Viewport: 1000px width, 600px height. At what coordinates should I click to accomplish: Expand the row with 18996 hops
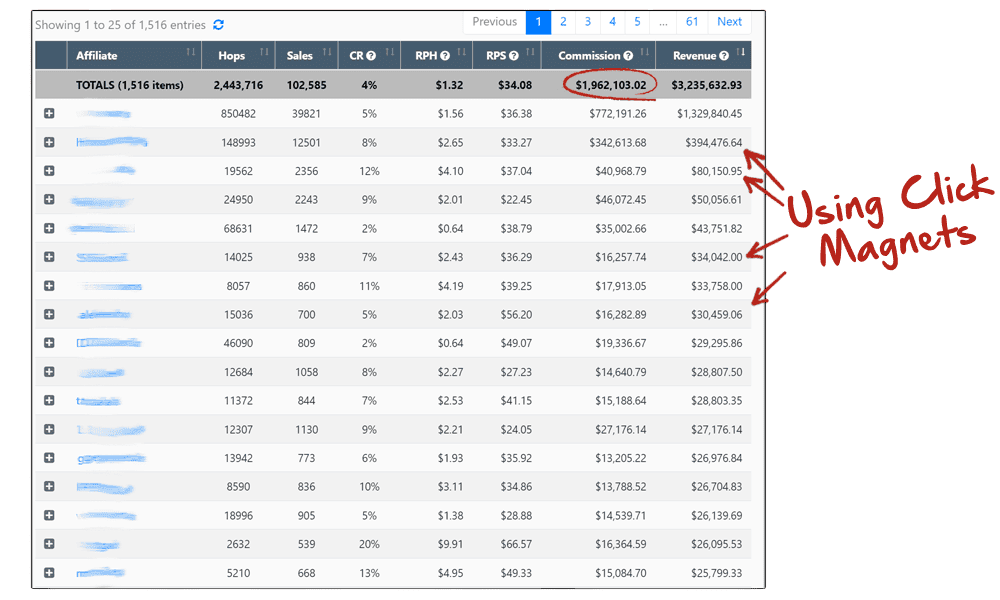49,515
